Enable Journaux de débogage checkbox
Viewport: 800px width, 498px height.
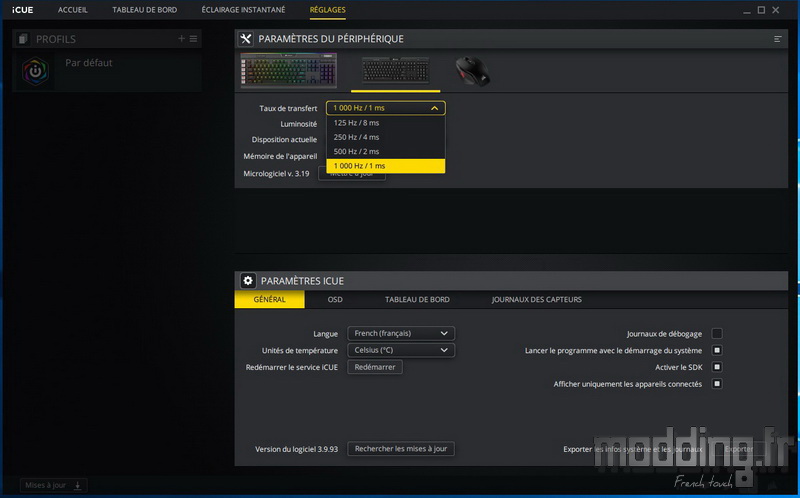(717, 334)
